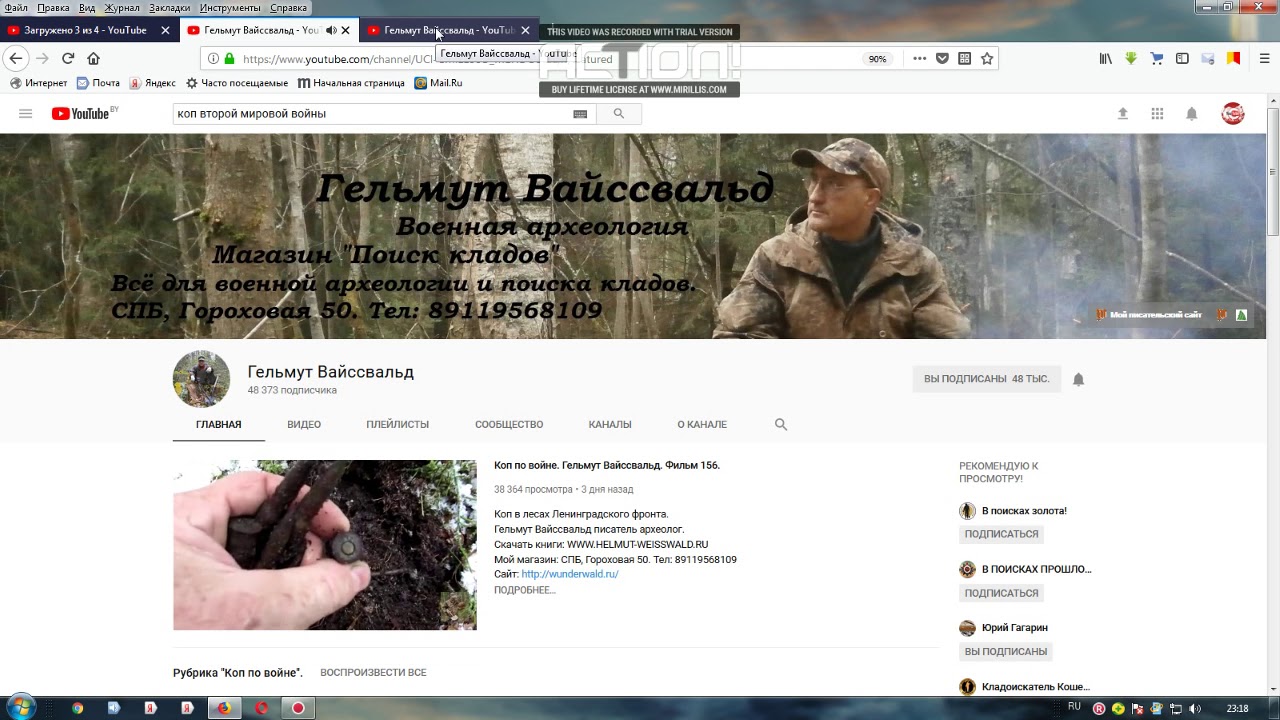
Task: Click the YouTube upload video icon
Action: coord(1123,114)
